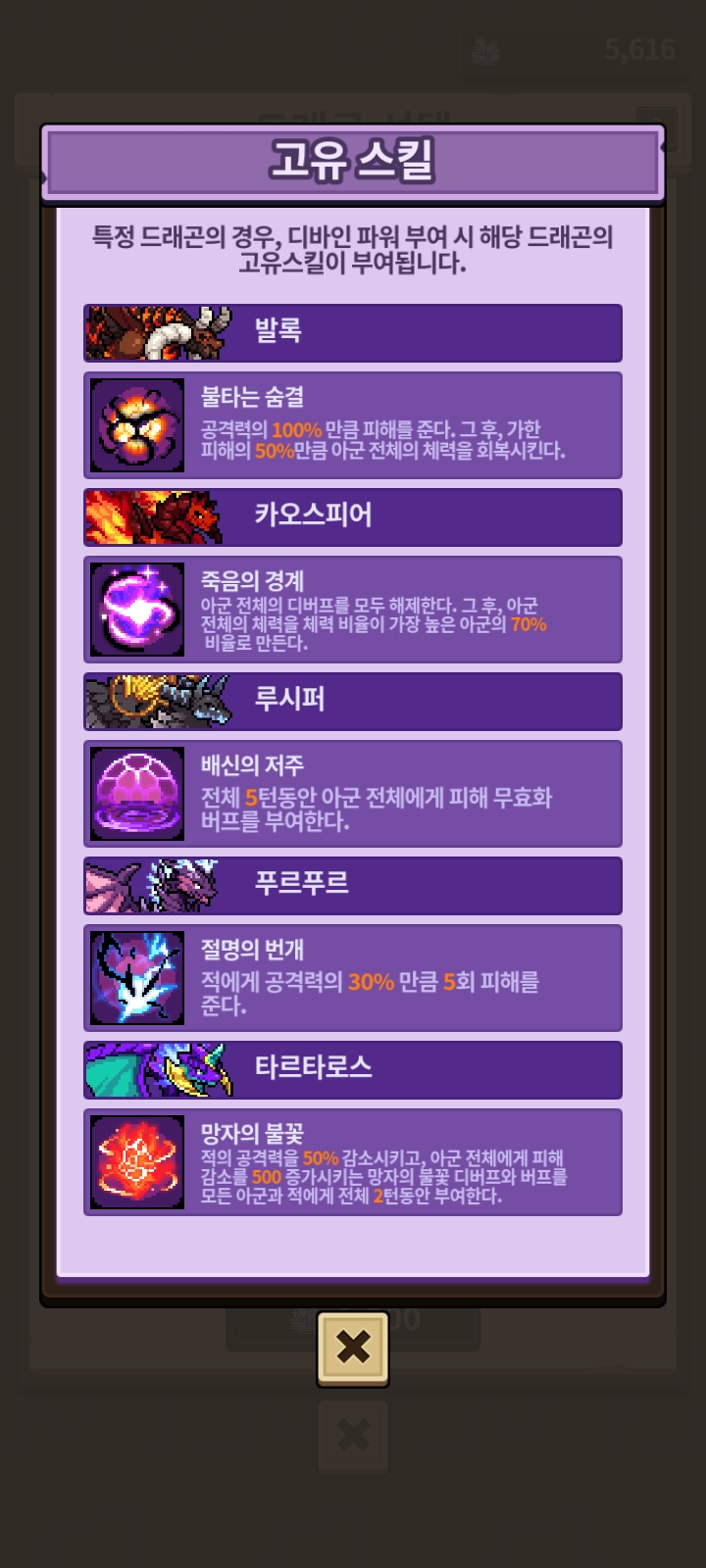Viewport: 706px width, 1568px height.
Task: Tap the 죽음의 경계 purple orb icon
Action: [x=137, y=610]
